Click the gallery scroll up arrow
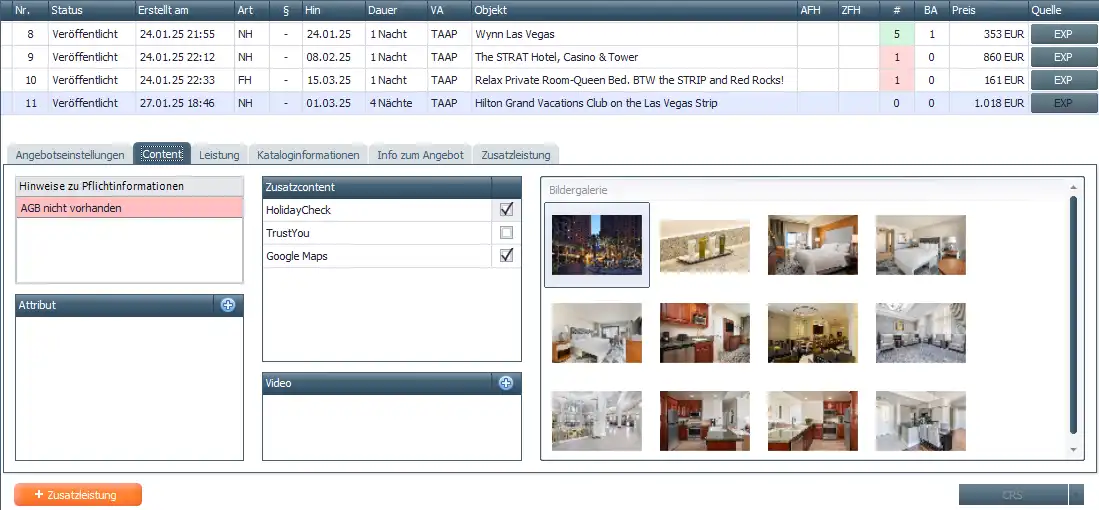 (1072, 187)
